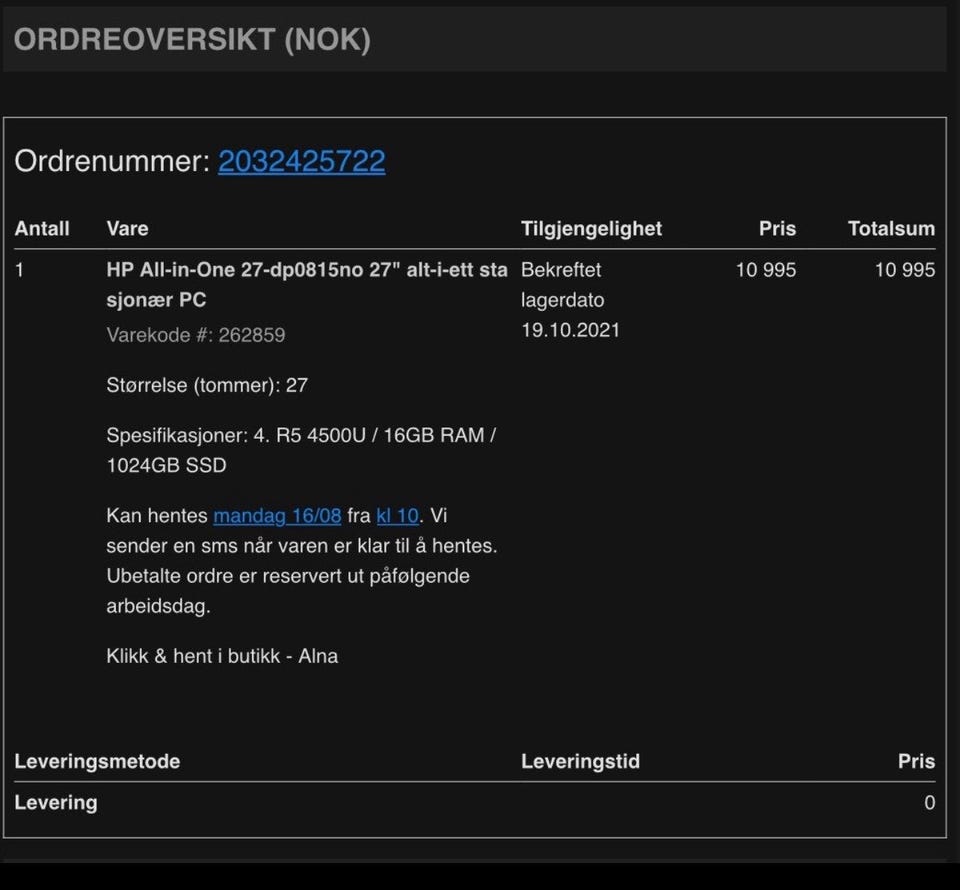
Task: Select the Størrelse (tommer): 27 line
Action: tap(207, 385)
